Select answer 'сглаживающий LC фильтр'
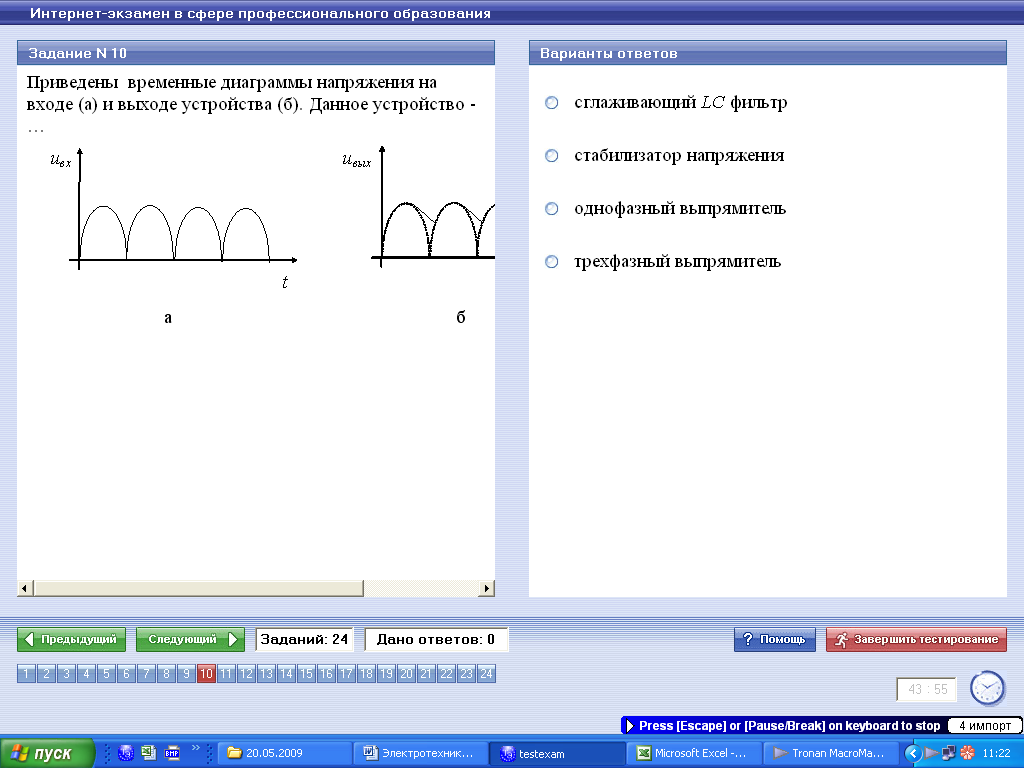The width and height of the screenshot is (1024, 768). coord(552,103)
